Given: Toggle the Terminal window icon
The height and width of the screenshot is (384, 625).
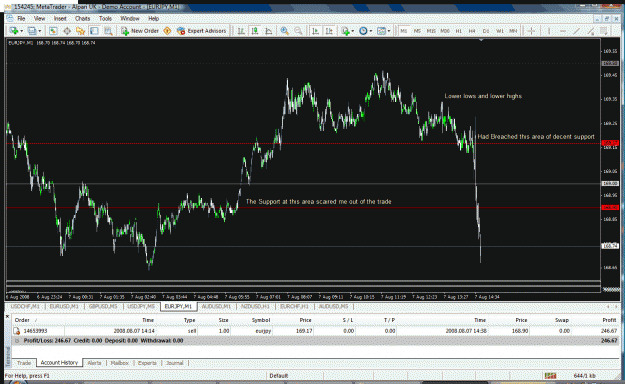Looking at the screenshot, I should pyautogui.click(x=94, y=31).
